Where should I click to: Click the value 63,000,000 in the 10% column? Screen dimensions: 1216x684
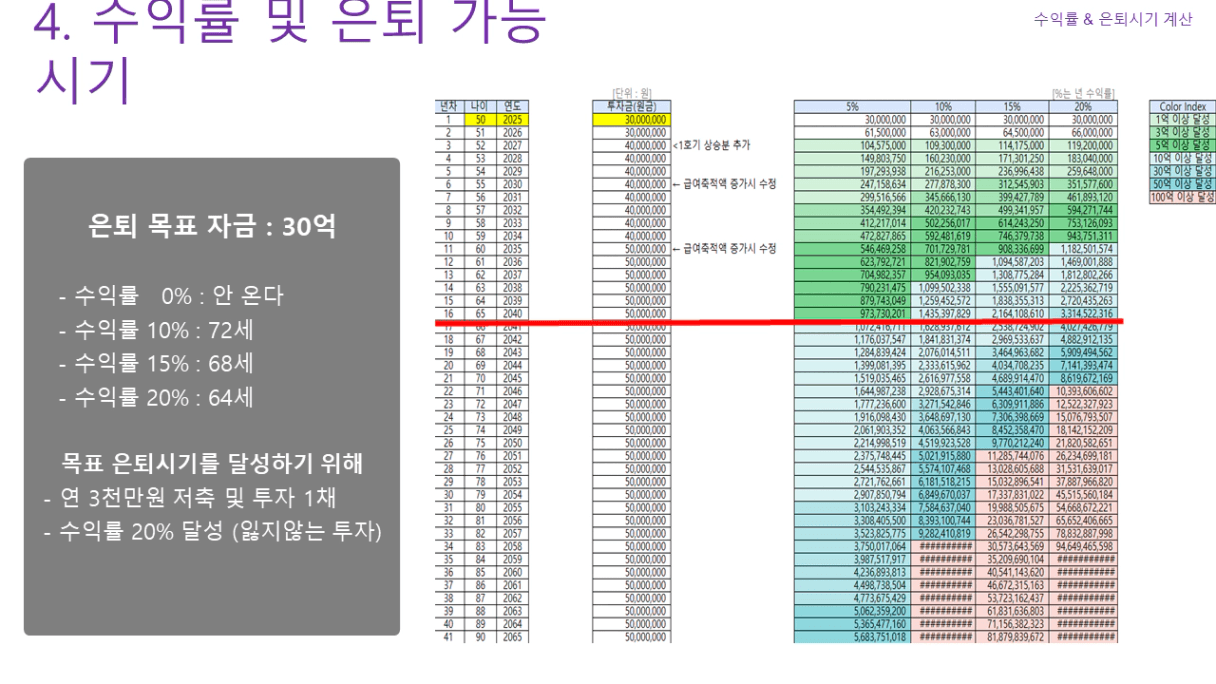(949, 132)
